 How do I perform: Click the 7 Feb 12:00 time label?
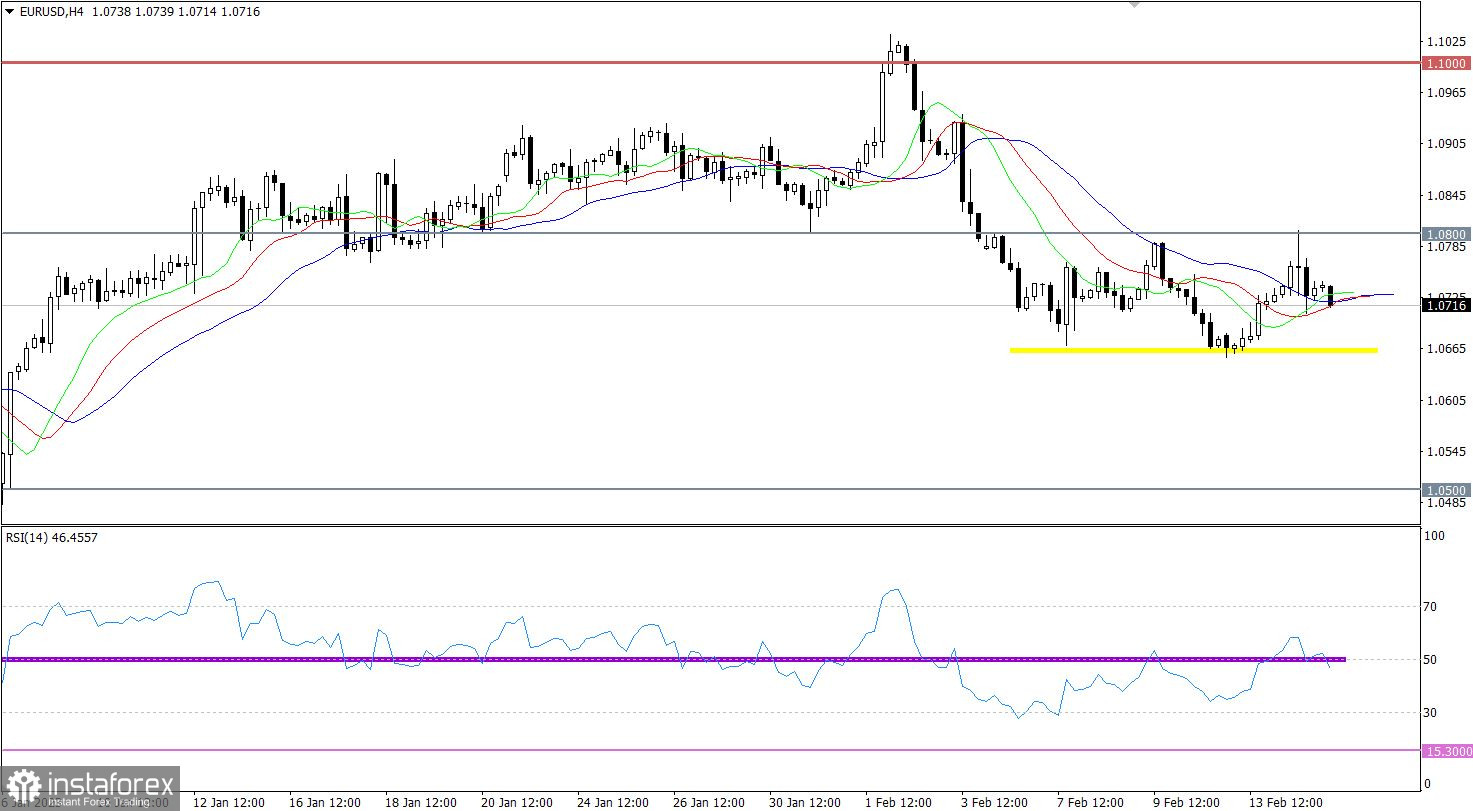(1090, 803)
